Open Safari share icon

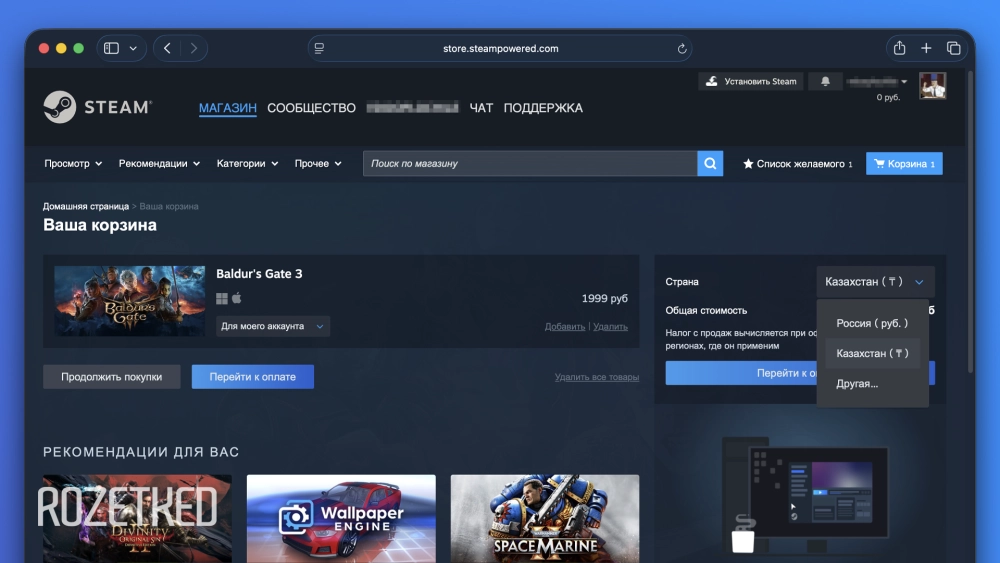(899, 48)
